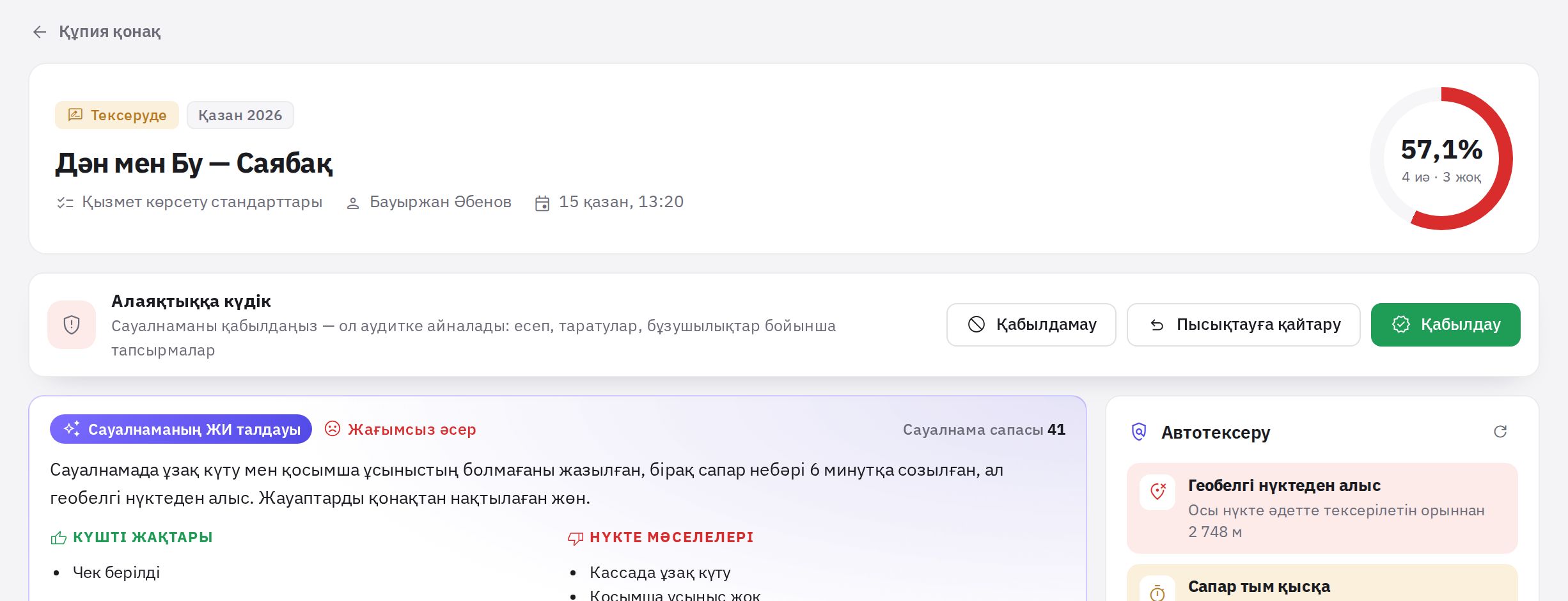
Task: Click the Сауалнаманың ЖИ талдауы badge
Action: coord(181,429)
